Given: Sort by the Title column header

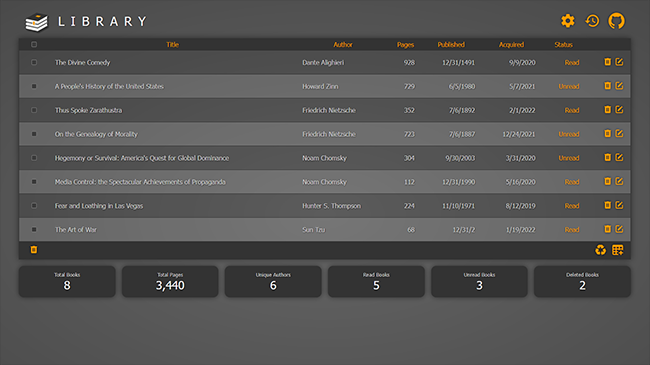Looking at the screenshot, I should click(172, 44).
